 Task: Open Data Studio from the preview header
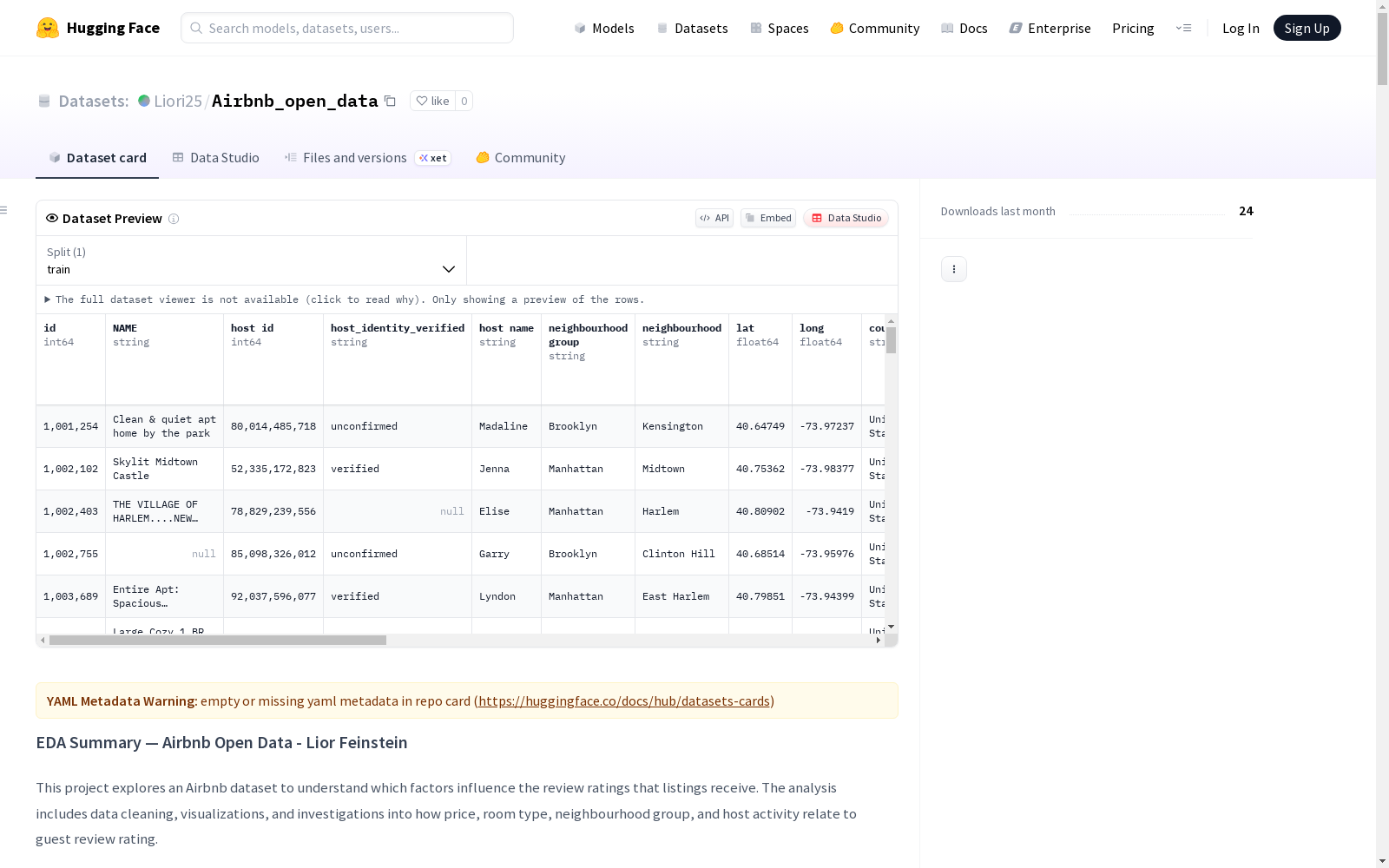846,218
